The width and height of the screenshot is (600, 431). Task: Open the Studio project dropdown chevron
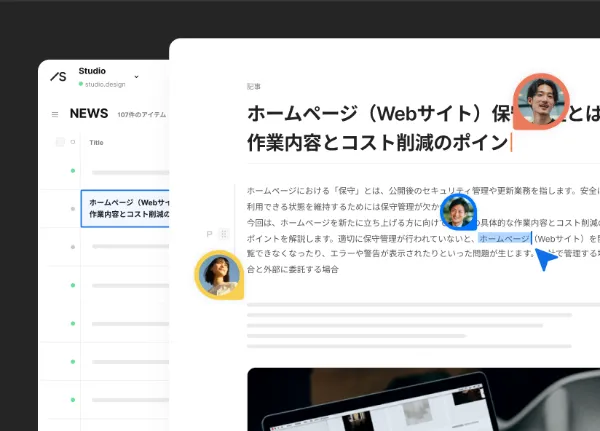pyautogui.click(x=137, y=77)
